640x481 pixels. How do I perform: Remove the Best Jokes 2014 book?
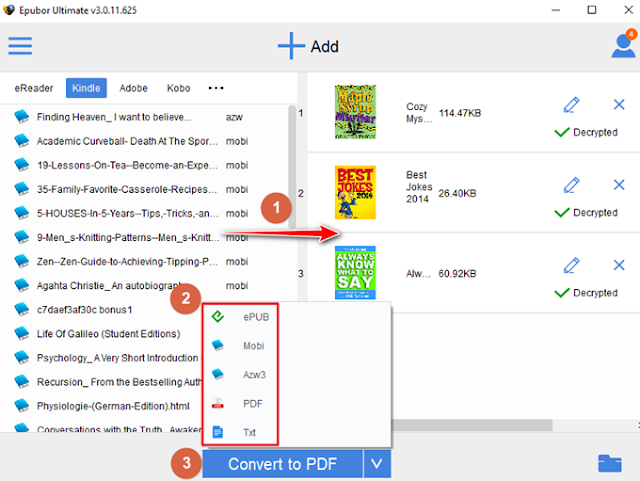(x=619, y=185)
